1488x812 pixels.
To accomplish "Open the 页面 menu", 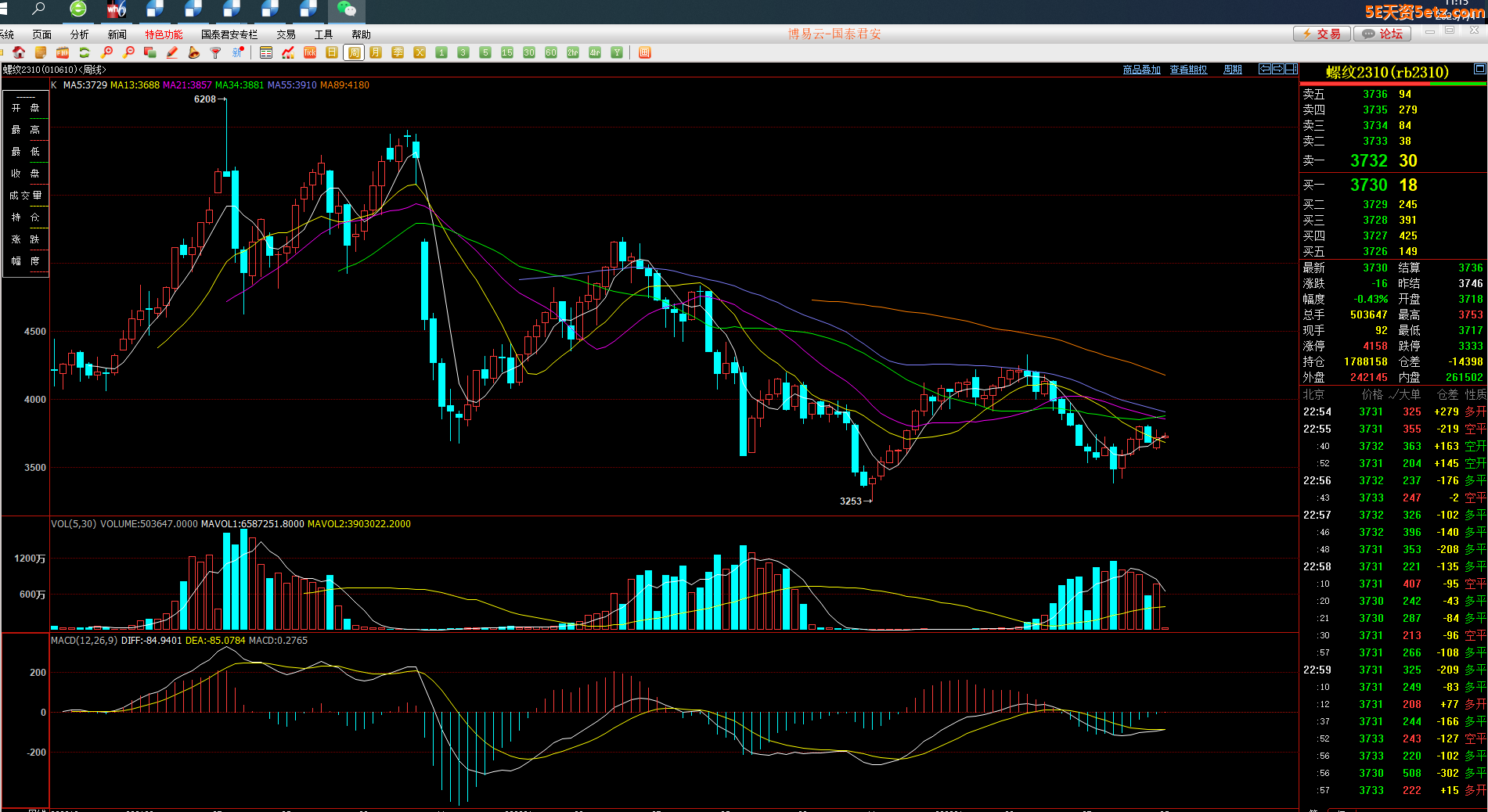I will pyautogui.click(x=41, y=34).
